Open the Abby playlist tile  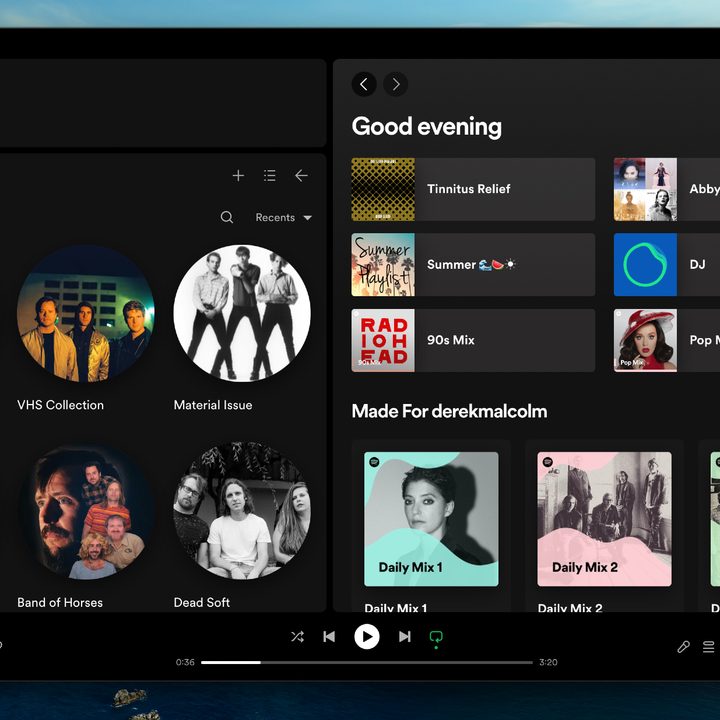coord(667,189)
